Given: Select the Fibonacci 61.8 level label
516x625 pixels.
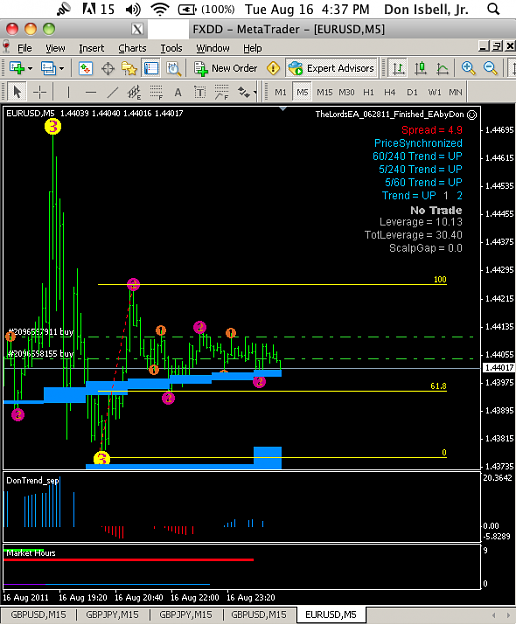Looking at the screenshot, I should [x=438, y=386].
